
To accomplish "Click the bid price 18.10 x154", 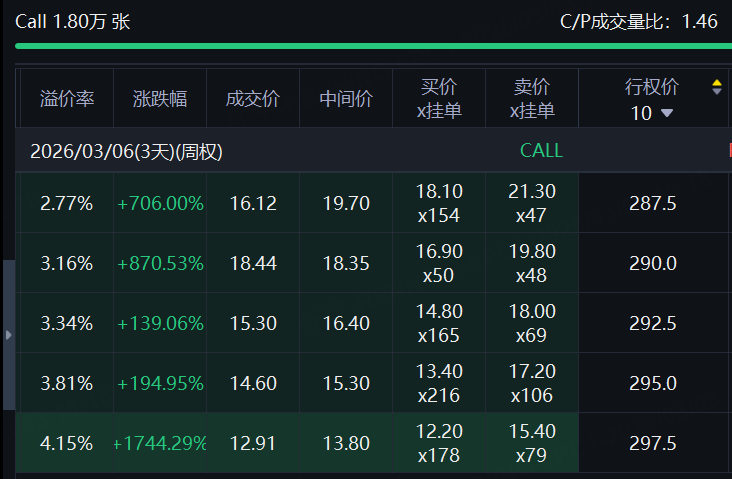I will (439, 203).
